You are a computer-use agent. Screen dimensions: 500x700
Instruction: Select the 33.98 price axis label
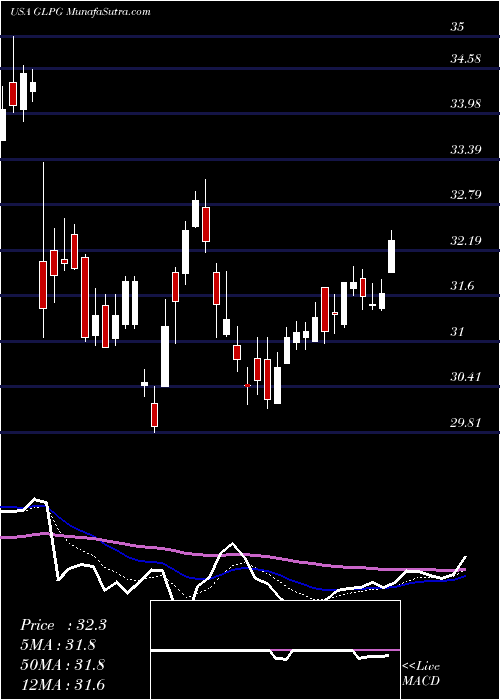coord(466,104)
